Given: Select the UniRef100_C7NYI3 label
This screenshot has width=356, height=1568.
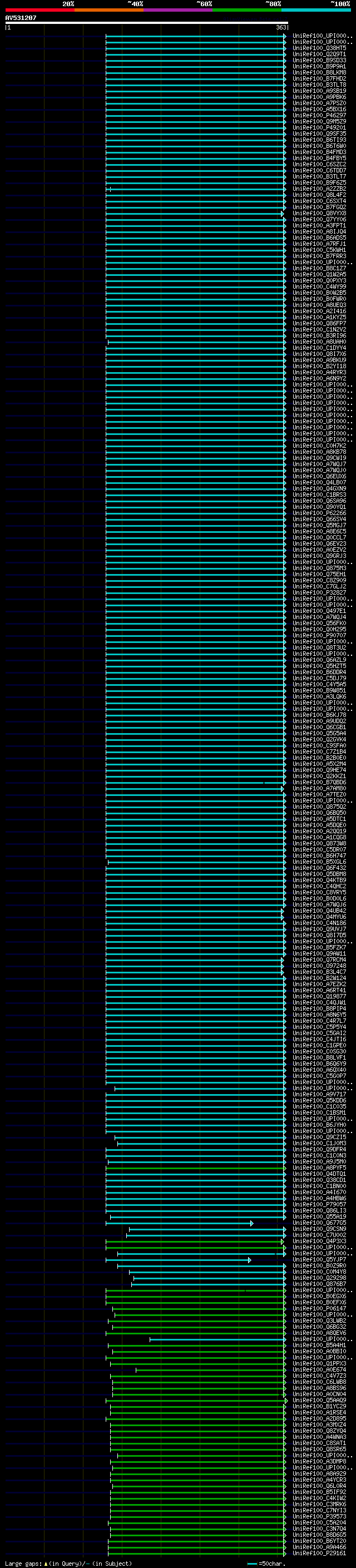Looking at the screenshot, I should (x=319, y=1511).
